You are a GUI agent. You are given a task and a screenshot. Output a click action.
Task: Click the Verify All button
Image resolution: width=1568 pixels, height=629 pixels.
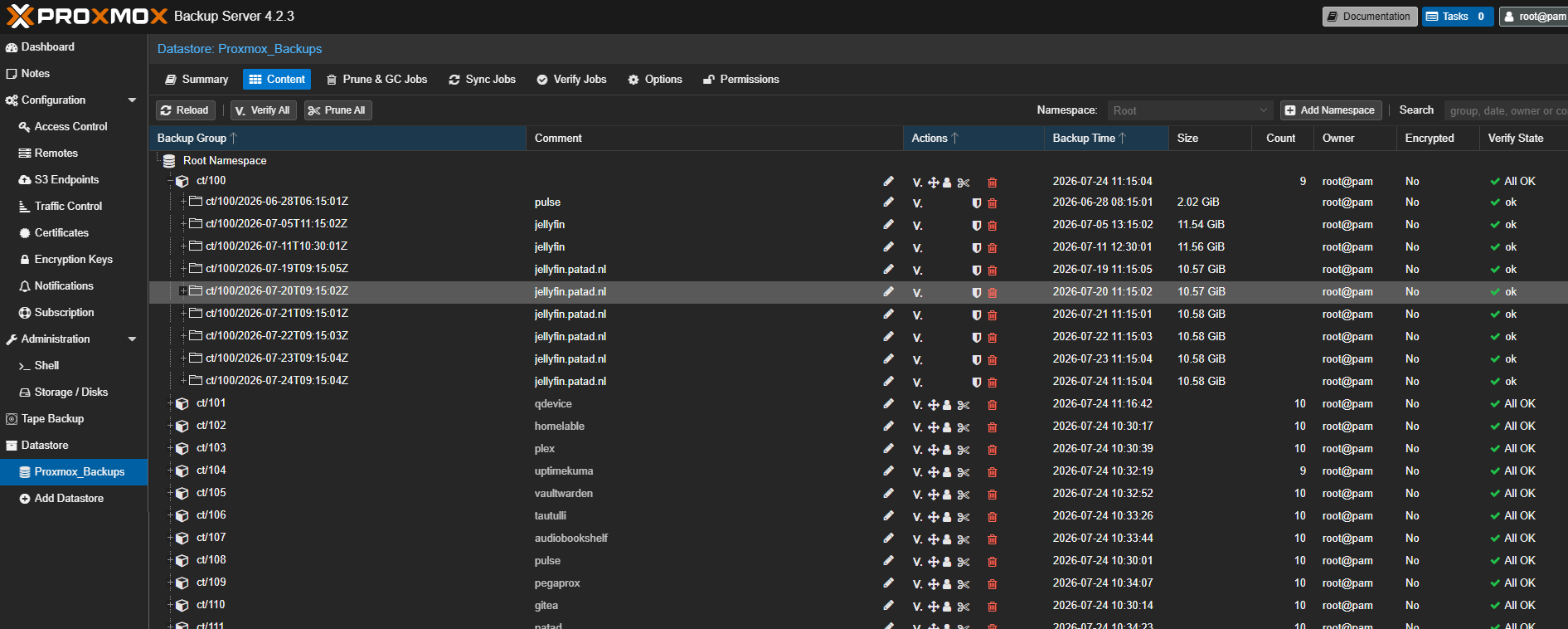pyautogui.click(x=263, y=110)
